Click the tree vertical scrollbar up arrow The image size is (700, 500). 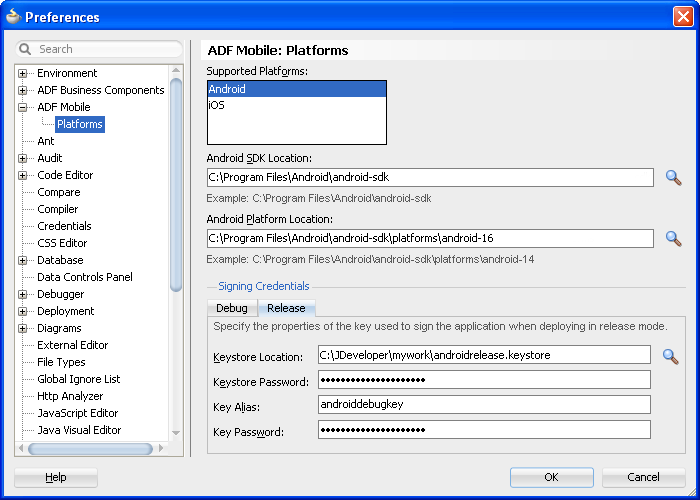(x=176, y=71)
